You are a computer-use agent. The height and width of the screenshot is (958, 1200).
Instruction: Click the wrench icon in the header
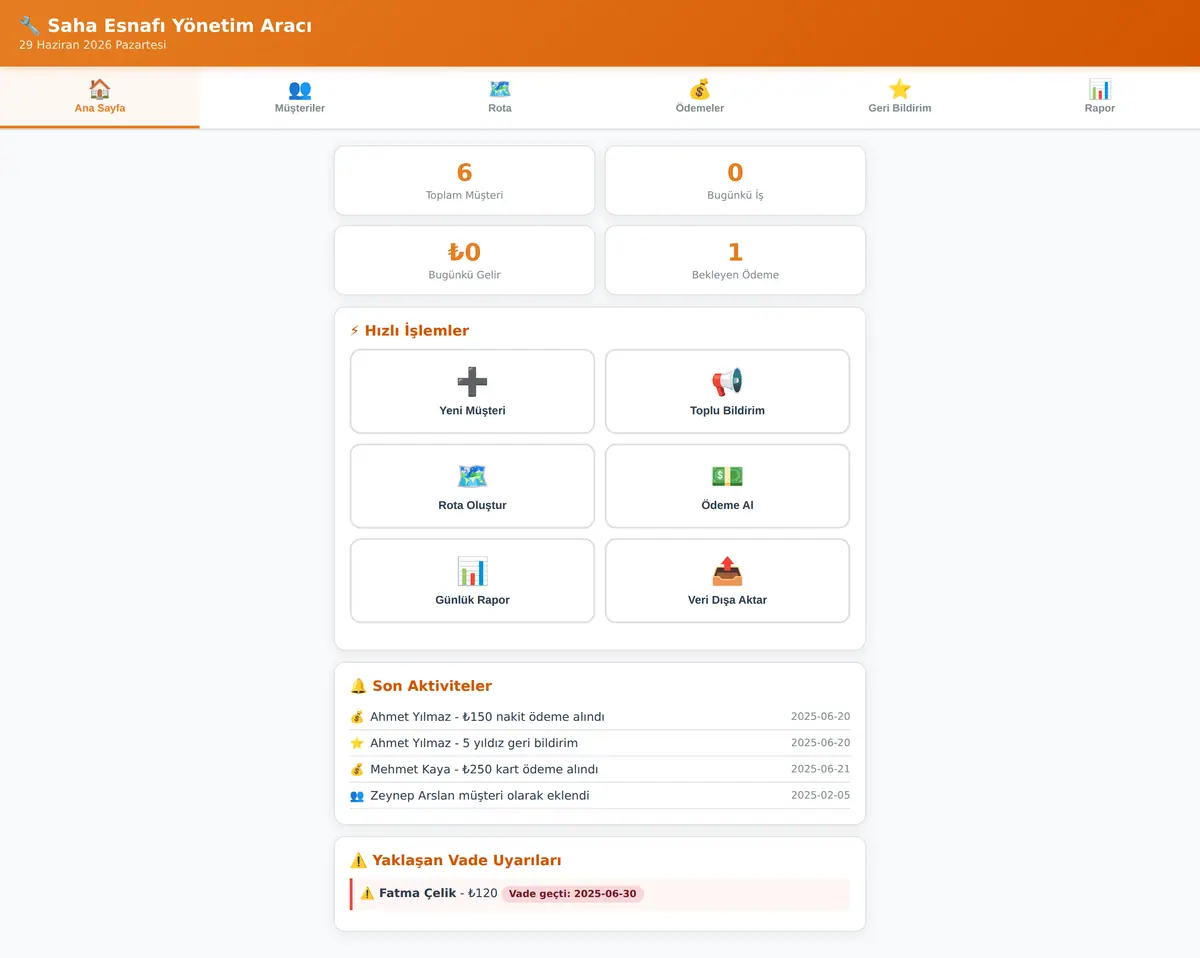click(30, 26)
